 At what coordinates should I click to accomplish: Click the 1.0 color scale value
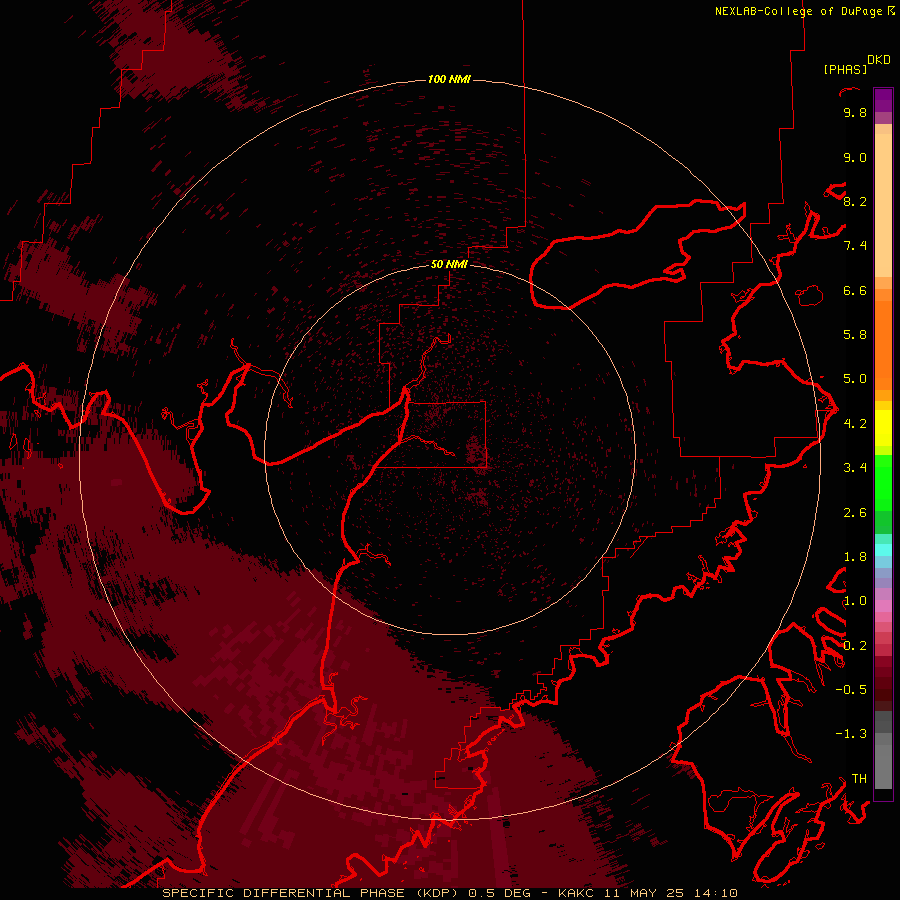(x=855, y=601)
